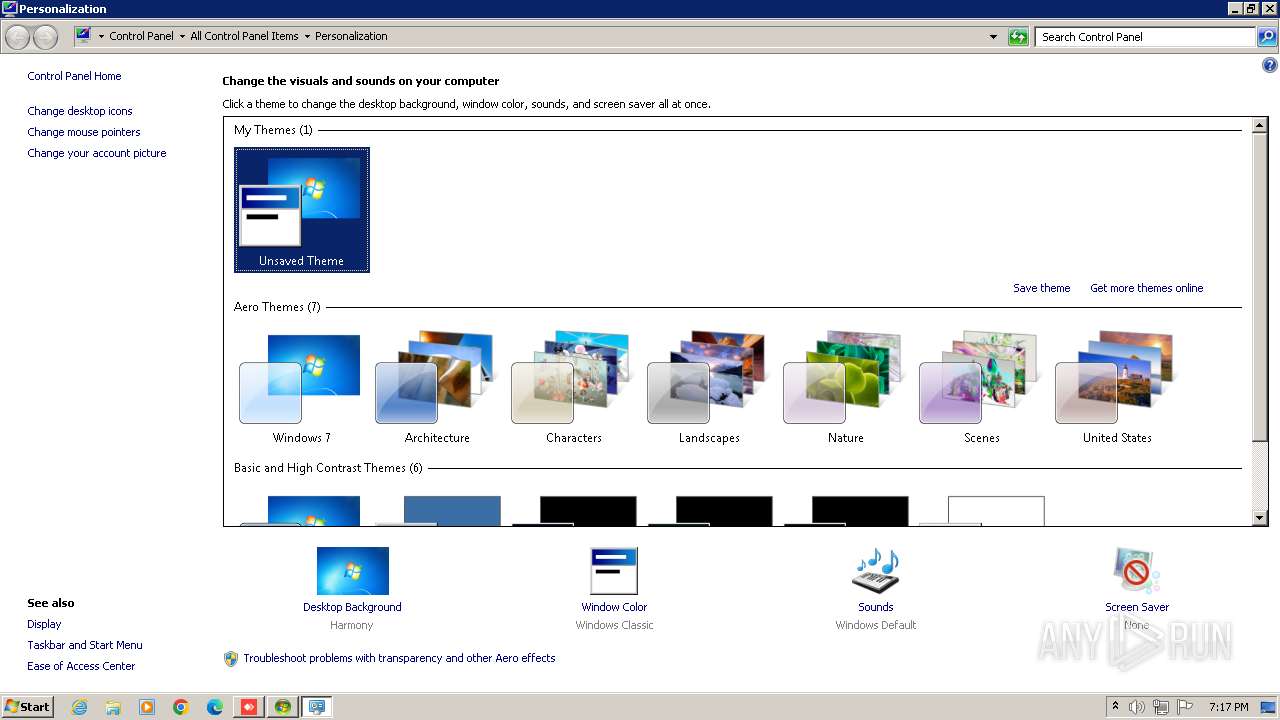Expand the Control Panel breadcrumb arrow
Image resolution: width=1280 pixels, height=720 pixels.
point(181,36)
